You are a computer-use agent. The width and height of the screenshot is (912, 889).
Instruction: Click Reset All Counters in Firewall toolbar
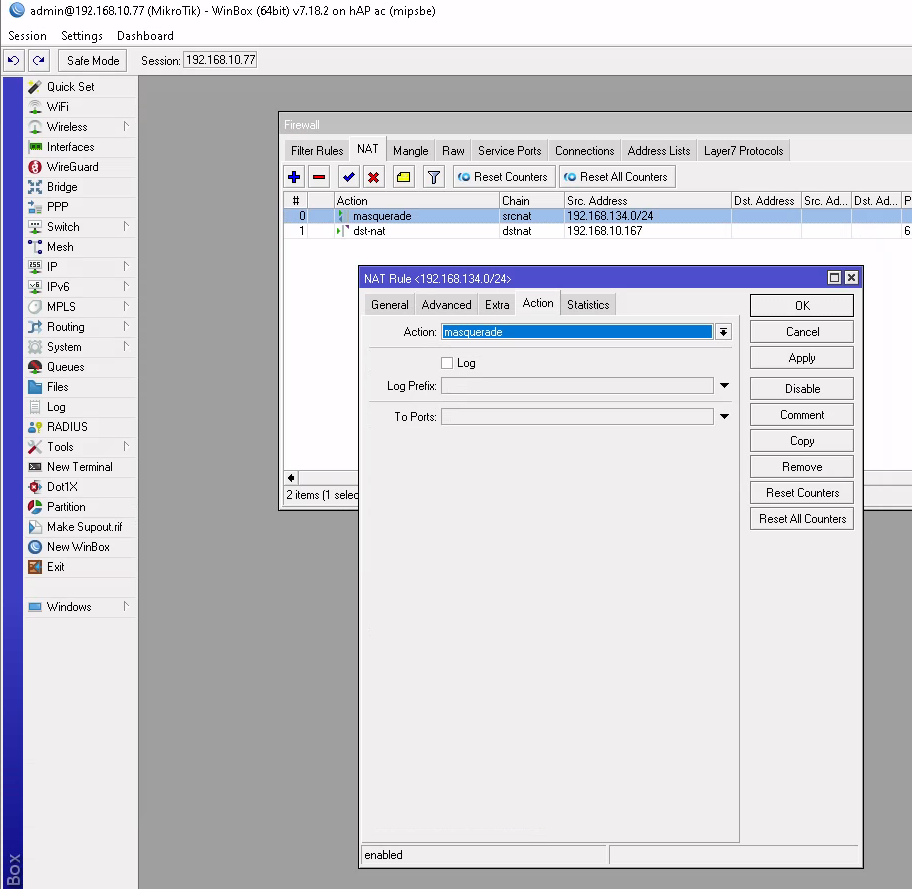pos(617,177)
